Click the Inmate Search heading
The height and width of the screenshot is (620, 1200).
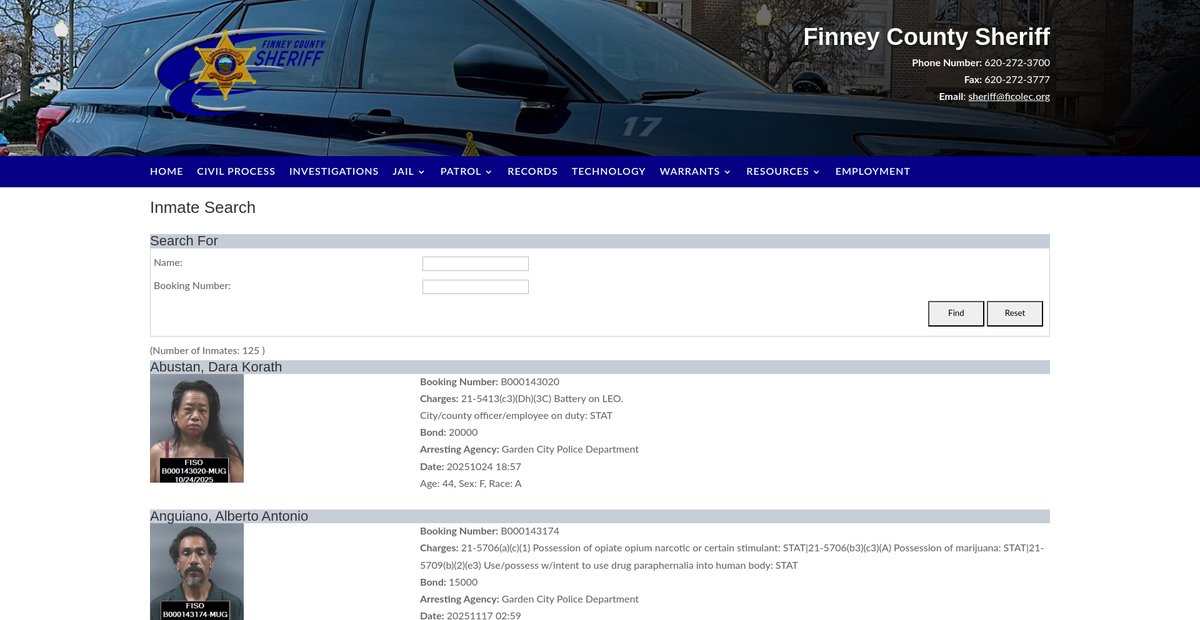coord(203,207)
